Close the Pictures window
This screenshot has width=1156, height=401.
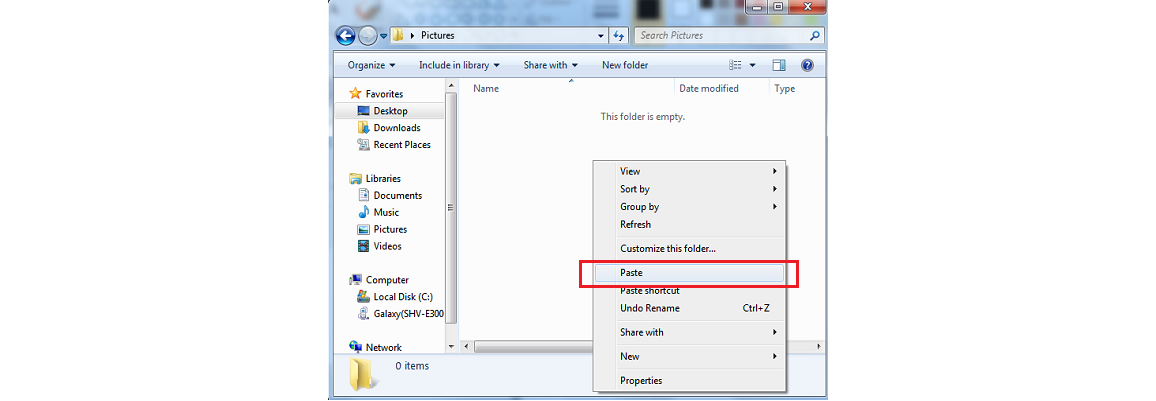point(805,6)
